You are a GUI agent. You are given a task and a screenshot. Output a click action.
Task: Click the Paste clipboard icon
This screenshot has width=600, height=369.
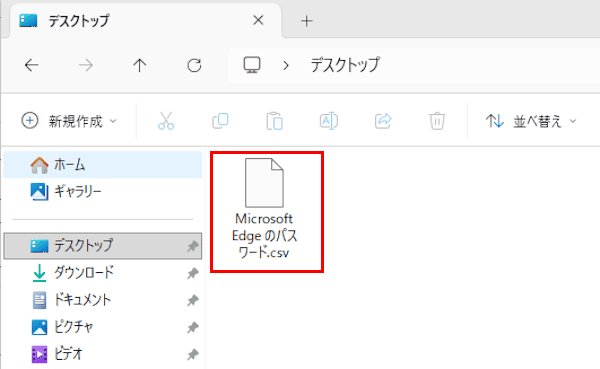point(274,121)
